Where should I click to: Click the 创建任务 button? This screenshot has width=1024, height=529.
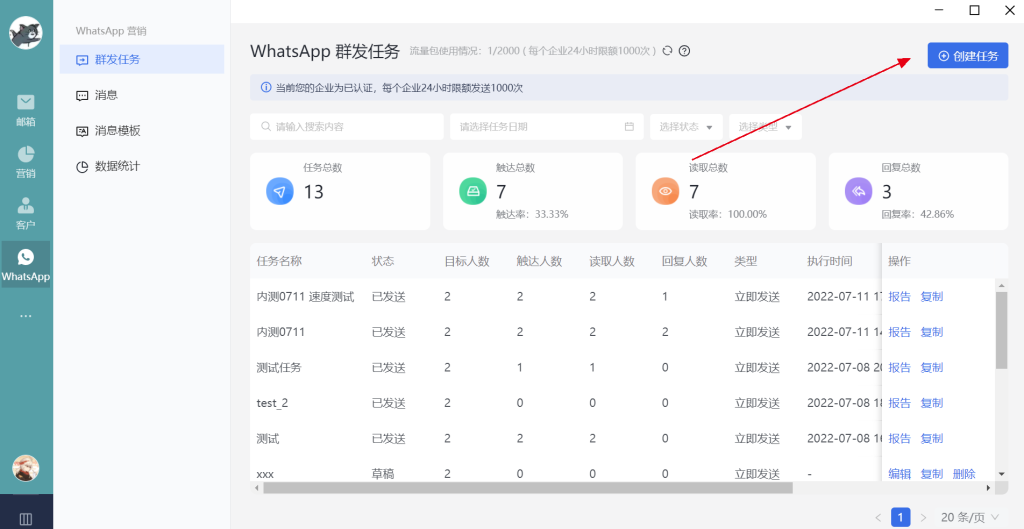(967, 56)
